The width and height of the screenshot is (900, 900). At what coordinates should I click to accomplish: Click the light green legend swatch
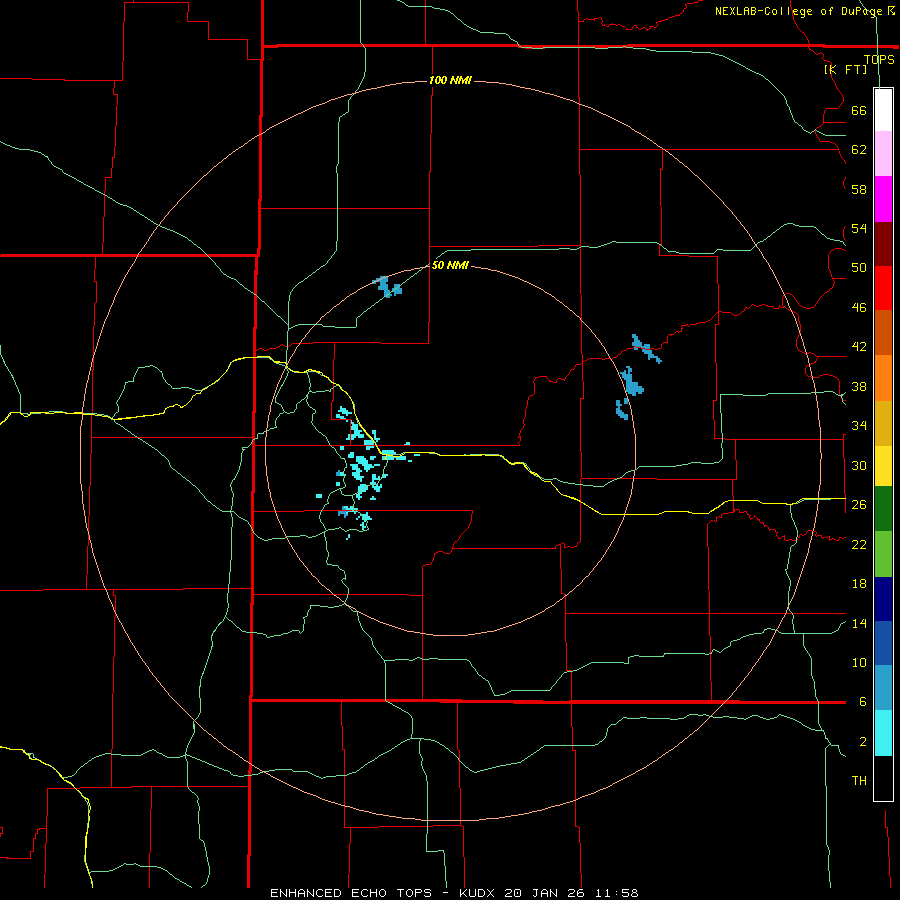(x=883, y=554)
